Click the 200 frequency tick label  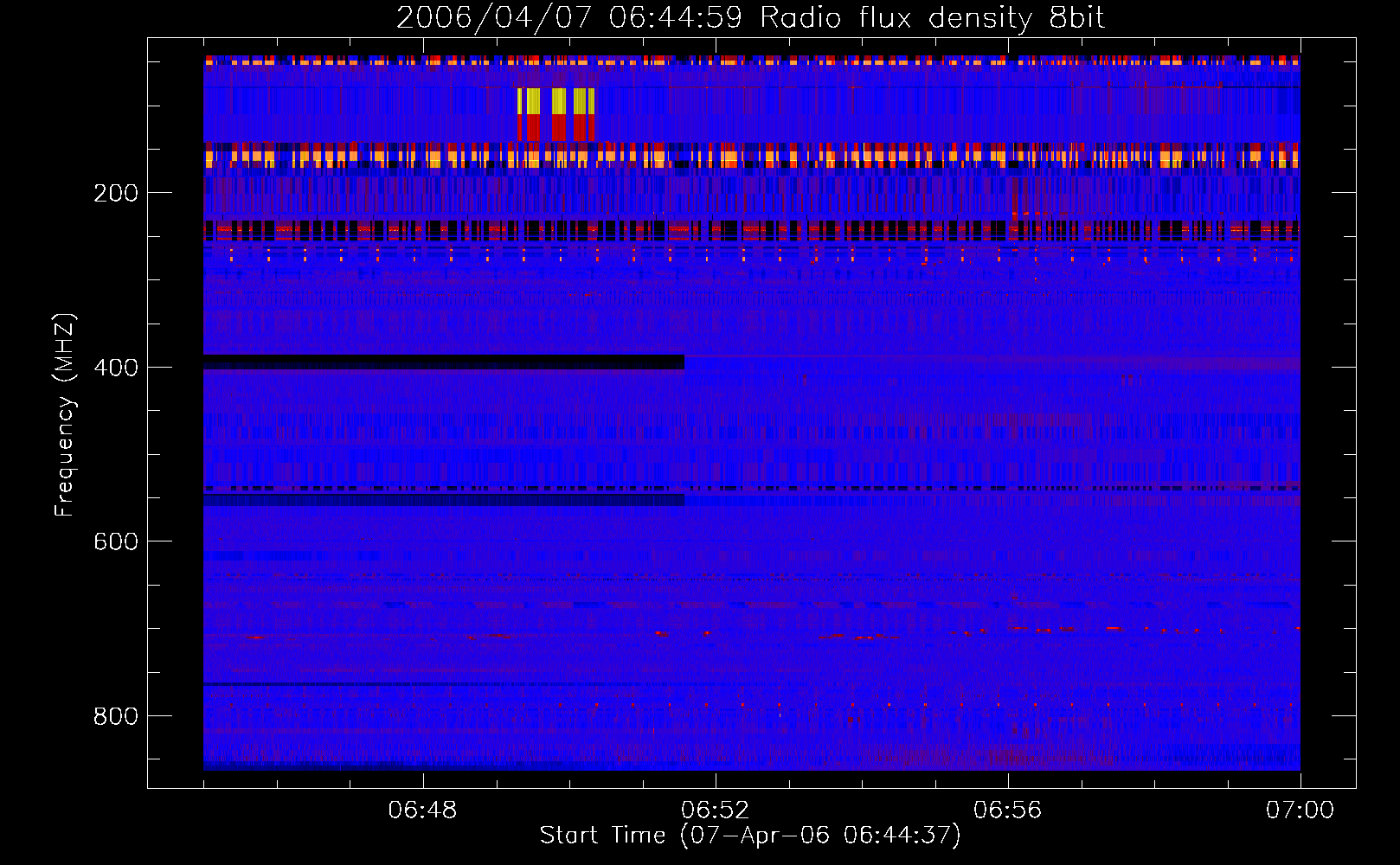116,193
